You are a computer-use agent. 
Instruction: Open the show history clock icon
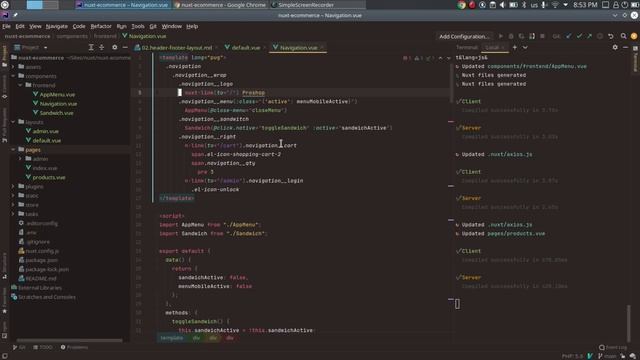tap(600, 36)
